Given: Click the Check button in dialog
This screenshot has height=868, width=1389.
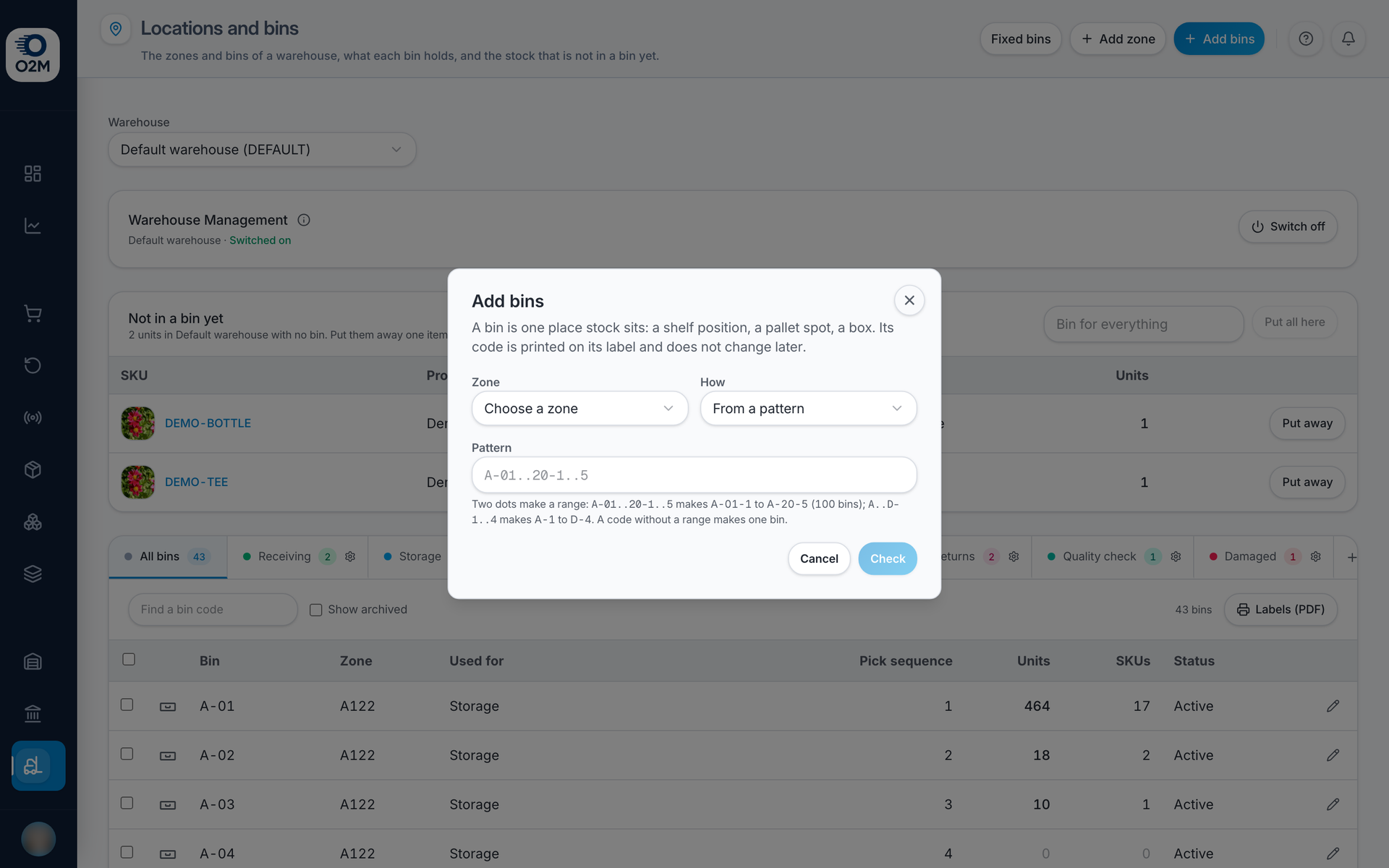Looking at the screenshot, I should (888, 558).
